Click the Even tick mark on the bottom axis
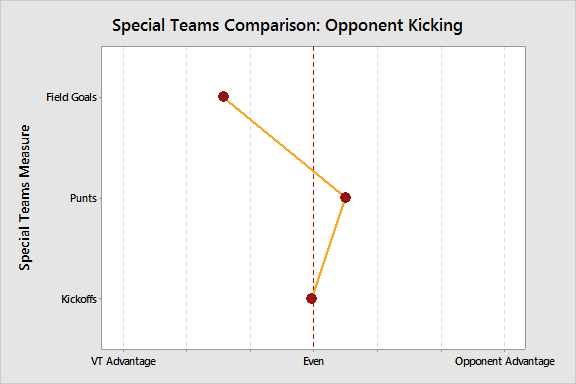This screenshot has width=576, height=384. [x=313, y=351]
